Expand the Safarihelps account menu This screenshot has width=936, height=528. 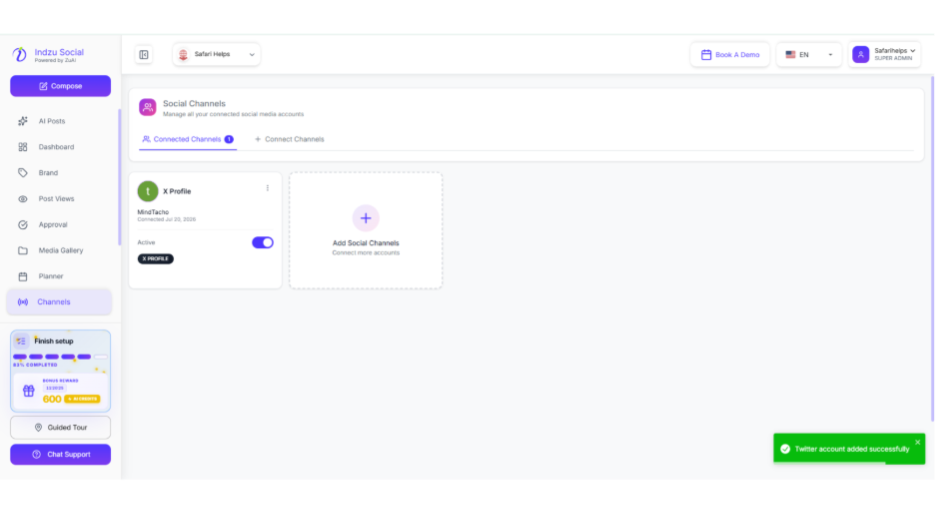pos(885,55)
